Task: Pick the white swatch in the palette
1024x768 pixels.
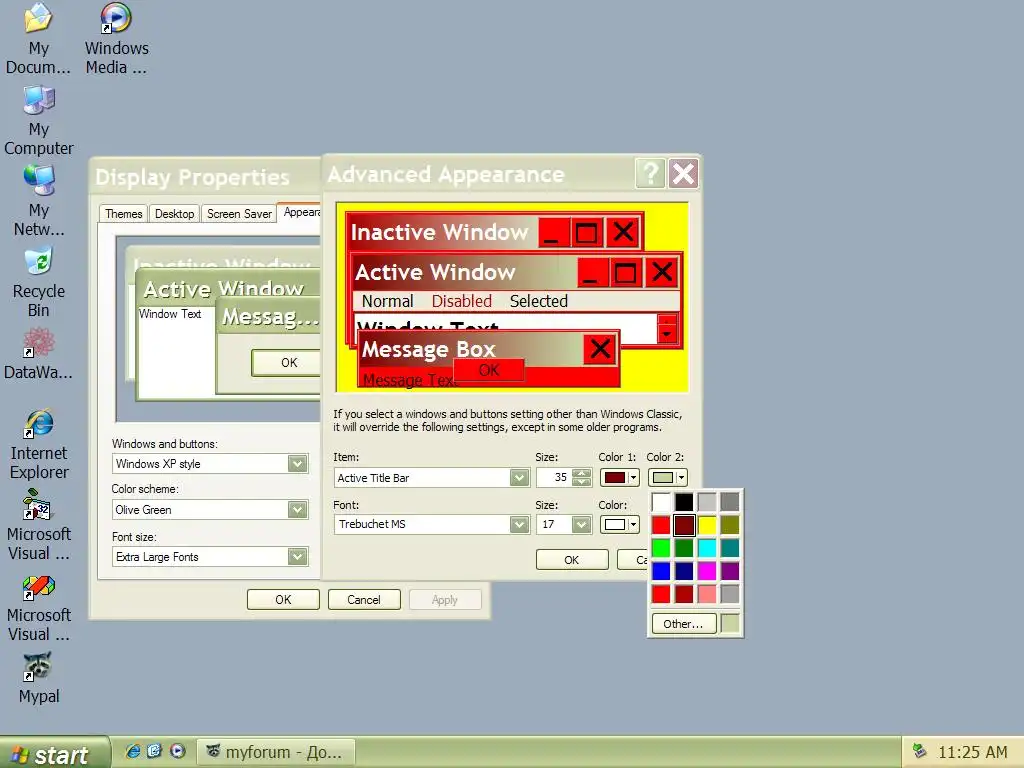Action: (661, 502)
